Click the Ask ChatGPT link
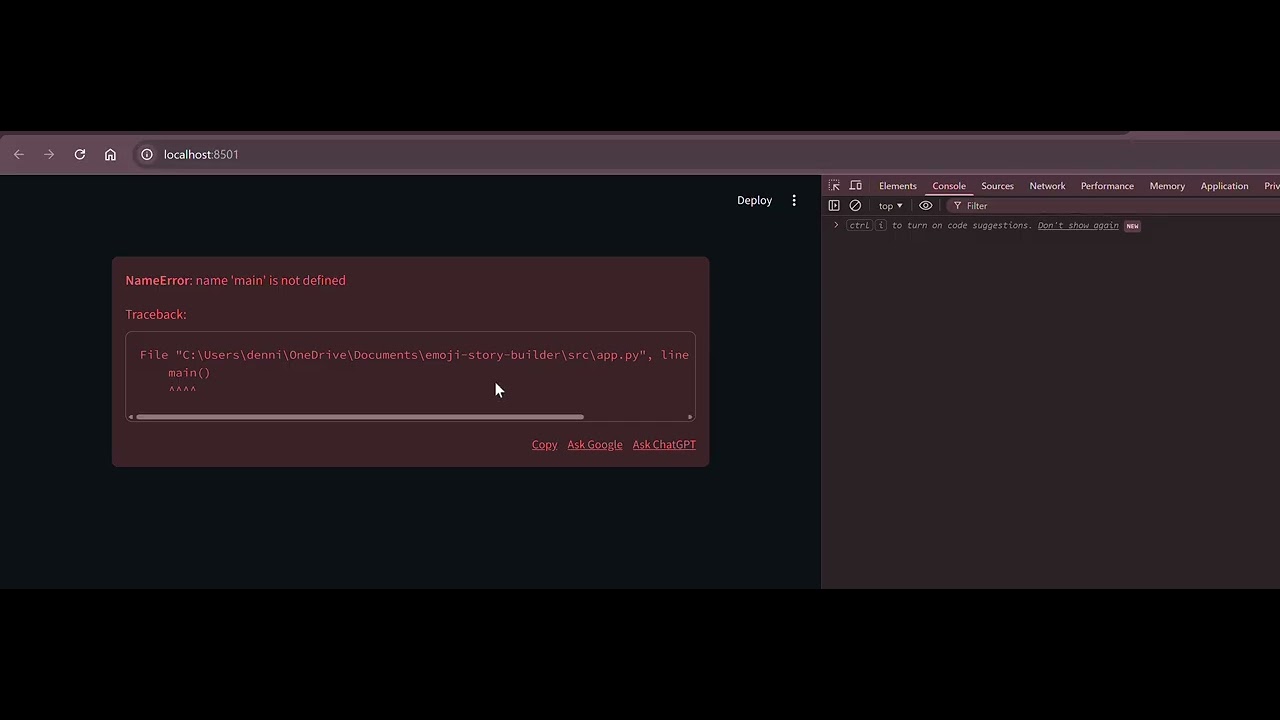Image resolution: width=1280 pixels, height=720 pixels. [664, 445]
